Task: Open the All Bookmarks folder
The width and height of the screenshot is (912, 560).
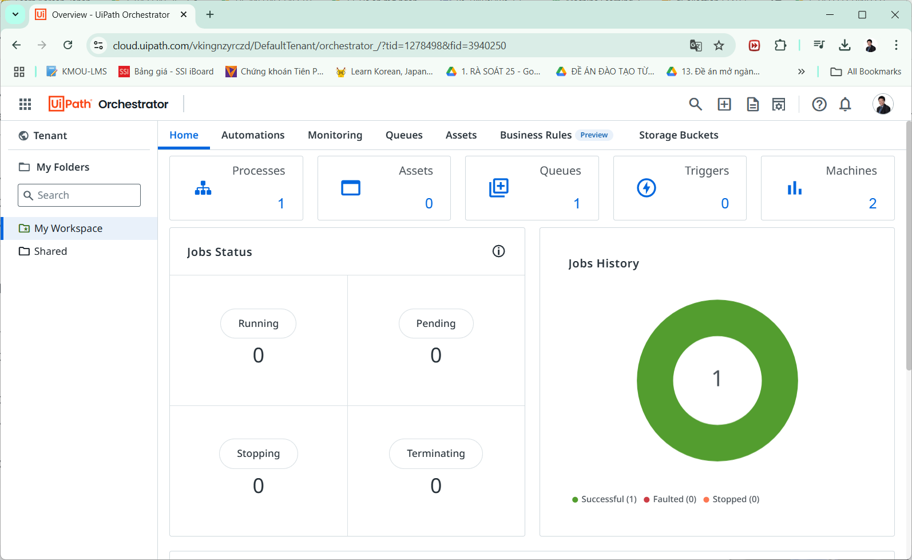Action: (865, 72)
